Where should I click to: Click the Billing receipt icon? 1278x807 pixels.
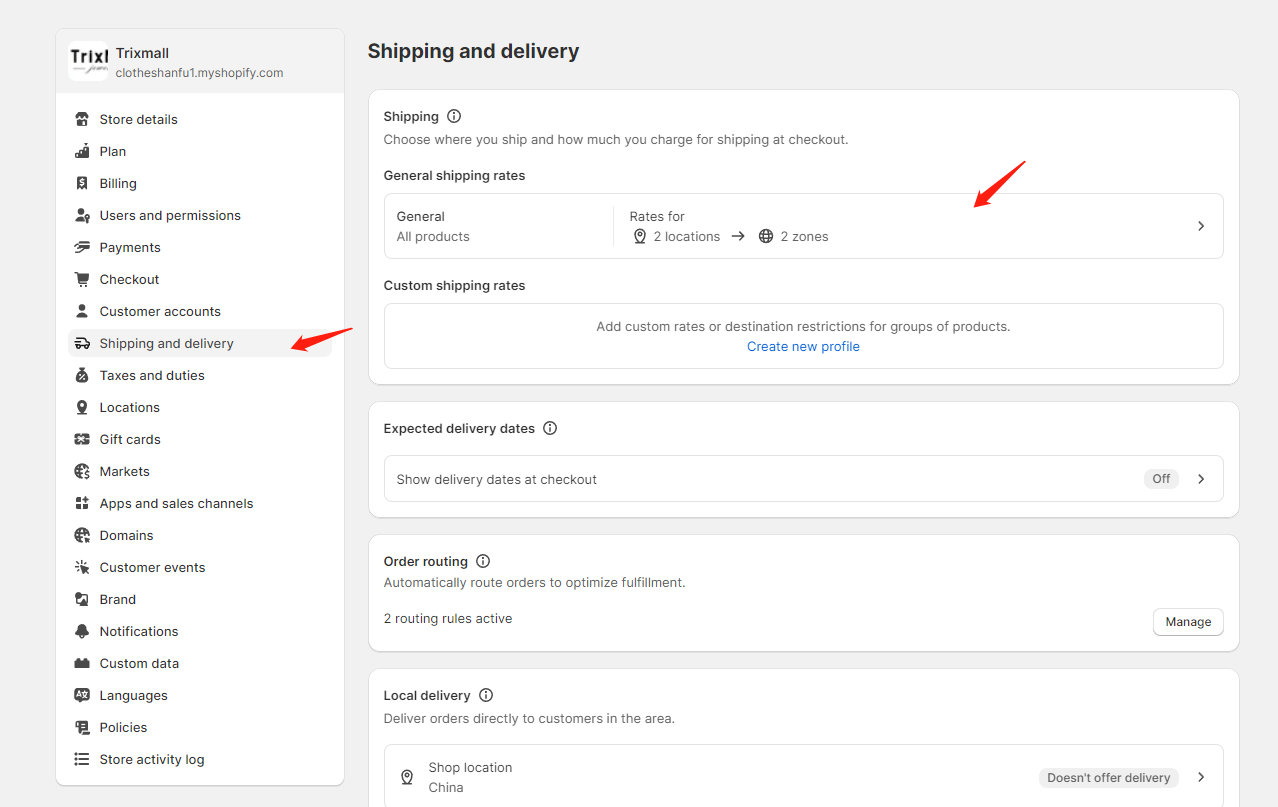tap(82, 183)
